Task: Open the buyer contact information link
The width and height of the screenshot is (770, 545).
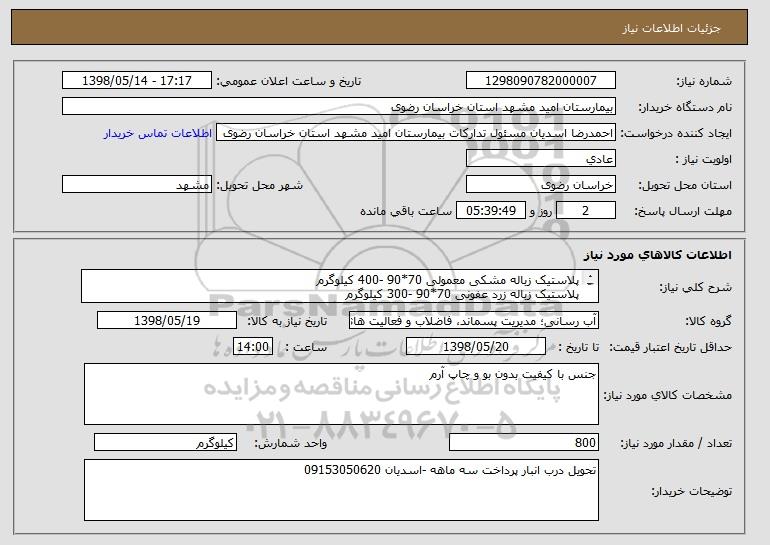Action: (x=158, y=133)
